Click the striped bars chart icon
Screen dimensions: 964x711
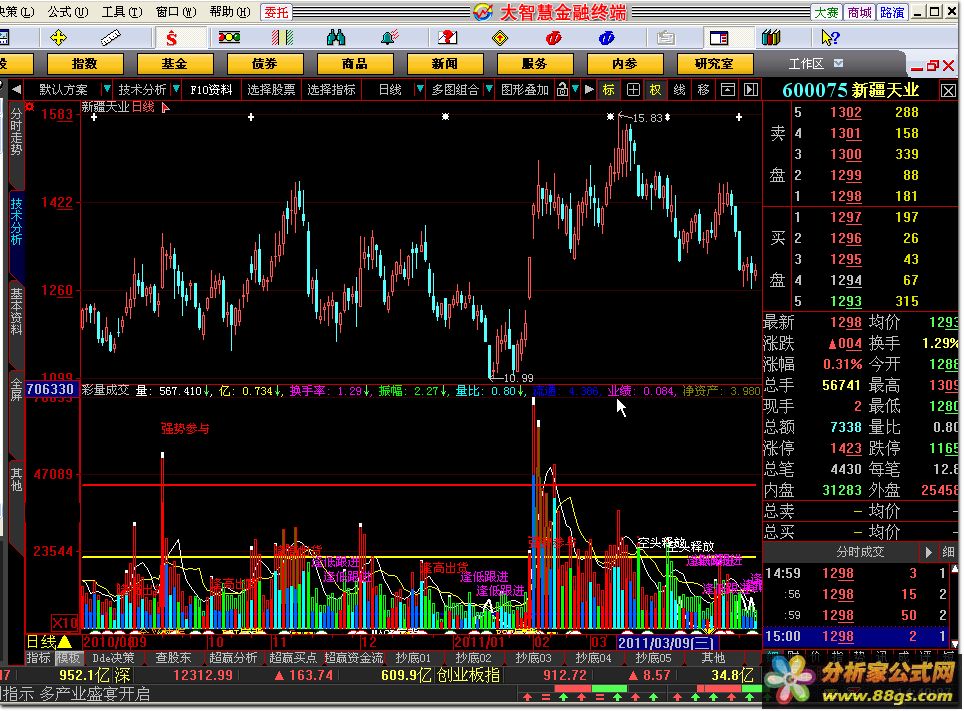click(x=282, y=38)
